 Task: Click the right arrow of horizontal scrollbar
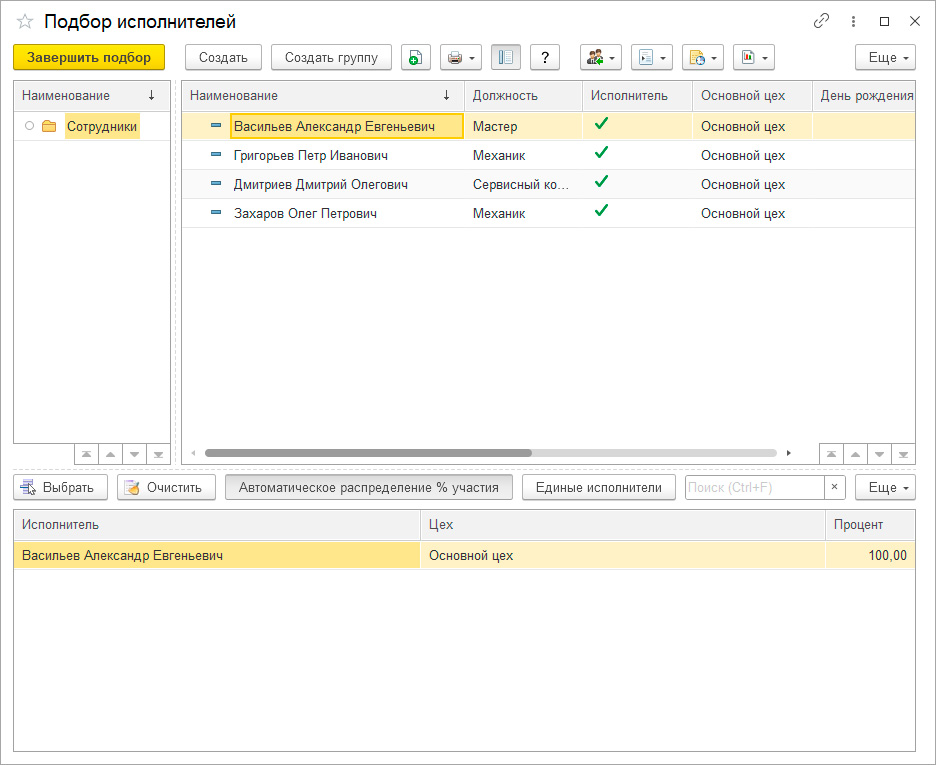tap(789, 453)
